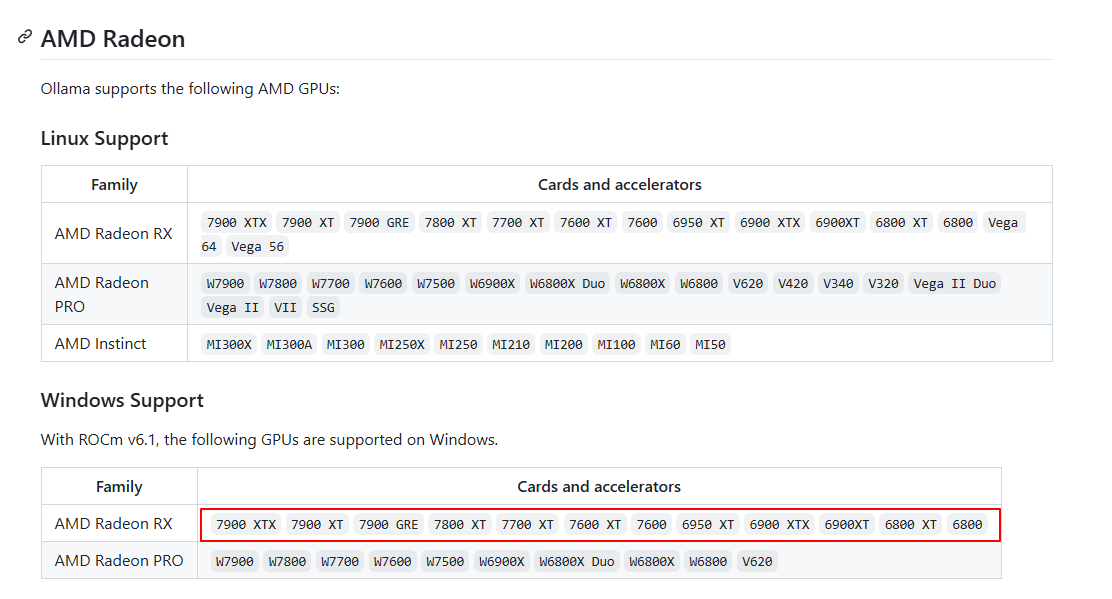Click the AMD Radeon RX cell in the Linux table

(113, 234)
